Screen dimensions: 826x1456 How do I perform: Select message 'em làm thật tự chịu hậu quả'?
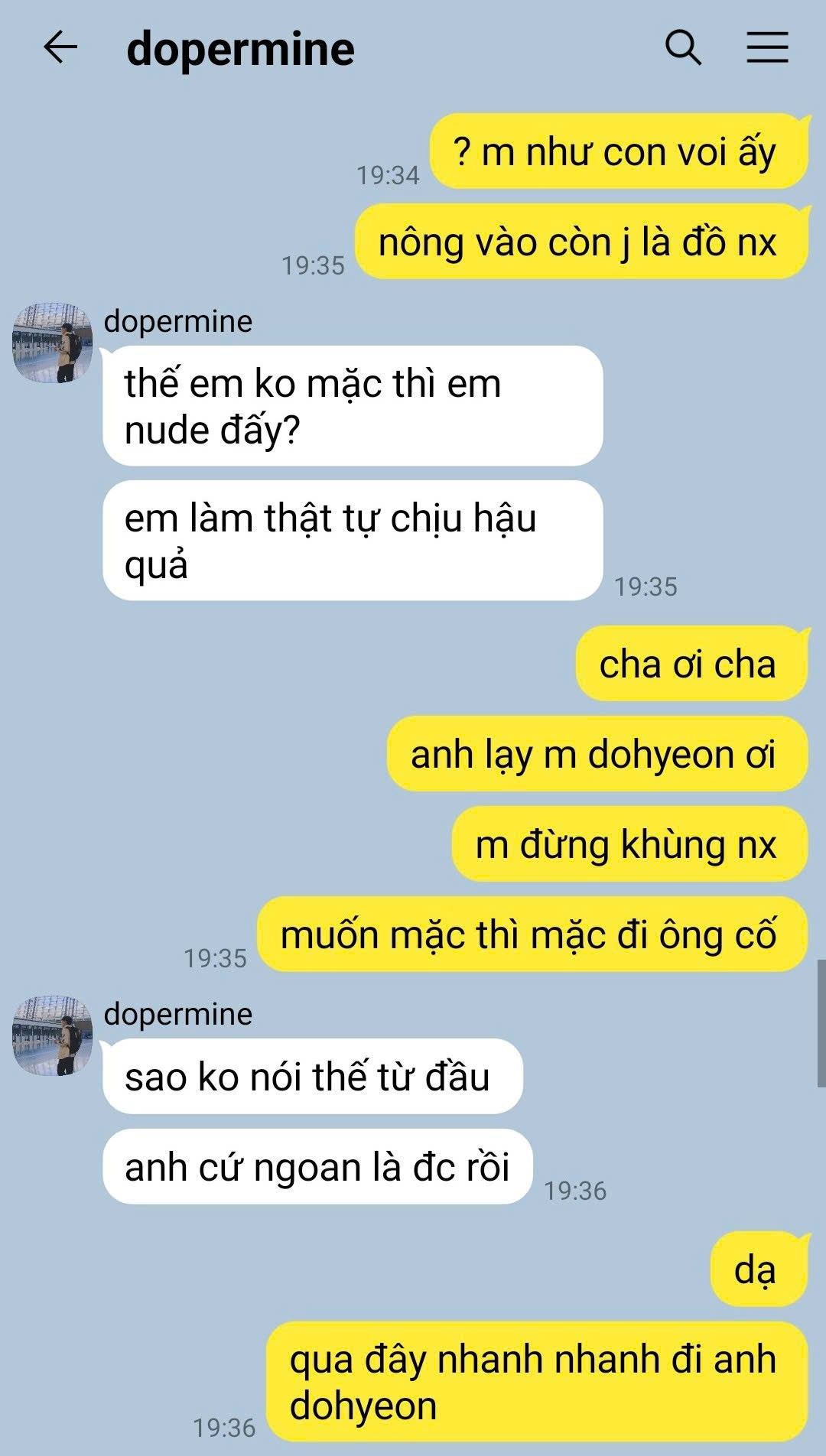point(353,541)
